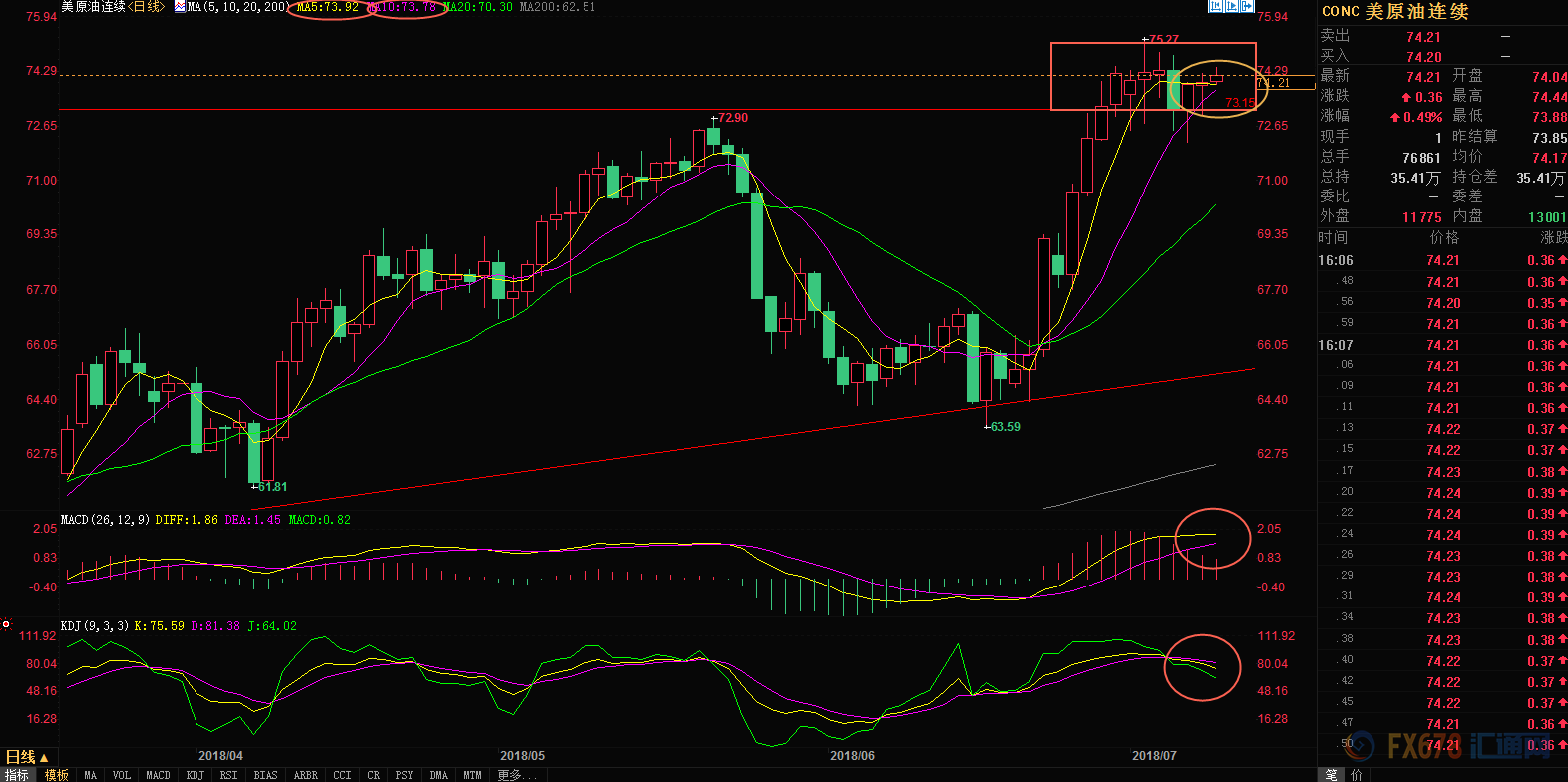The image size is (1568, 782).
Task: Switch to the 模板 tab
Action: click(56, 775)
